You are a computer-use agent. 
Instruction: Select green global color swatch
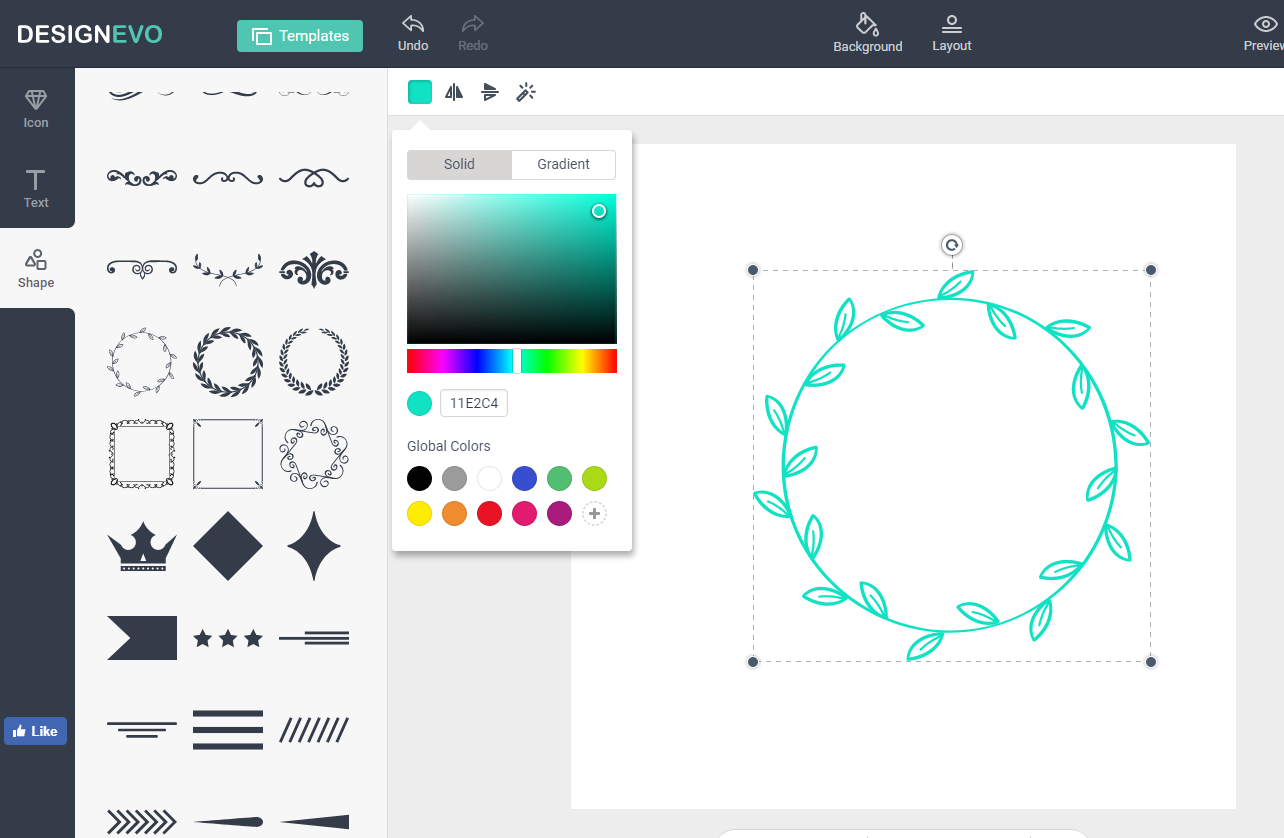tap(560, 478)
